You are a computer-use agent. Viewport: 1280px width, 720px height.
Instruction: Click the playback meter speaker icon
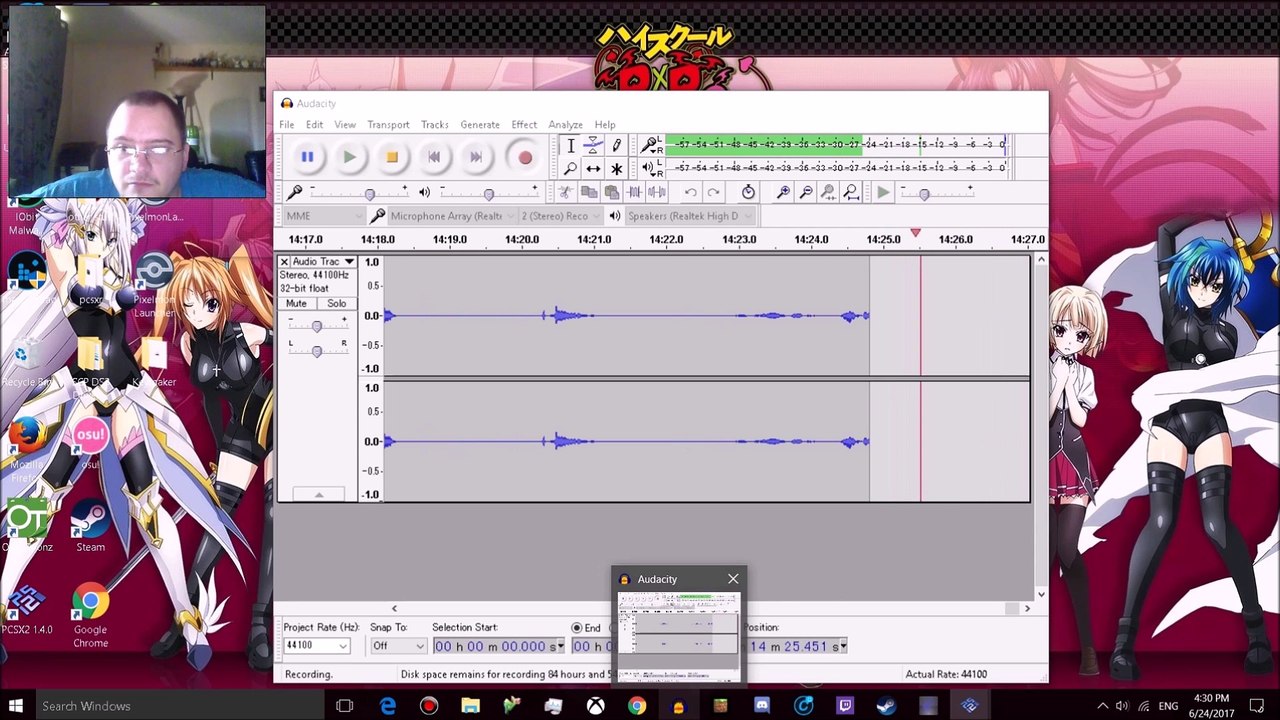649,168
